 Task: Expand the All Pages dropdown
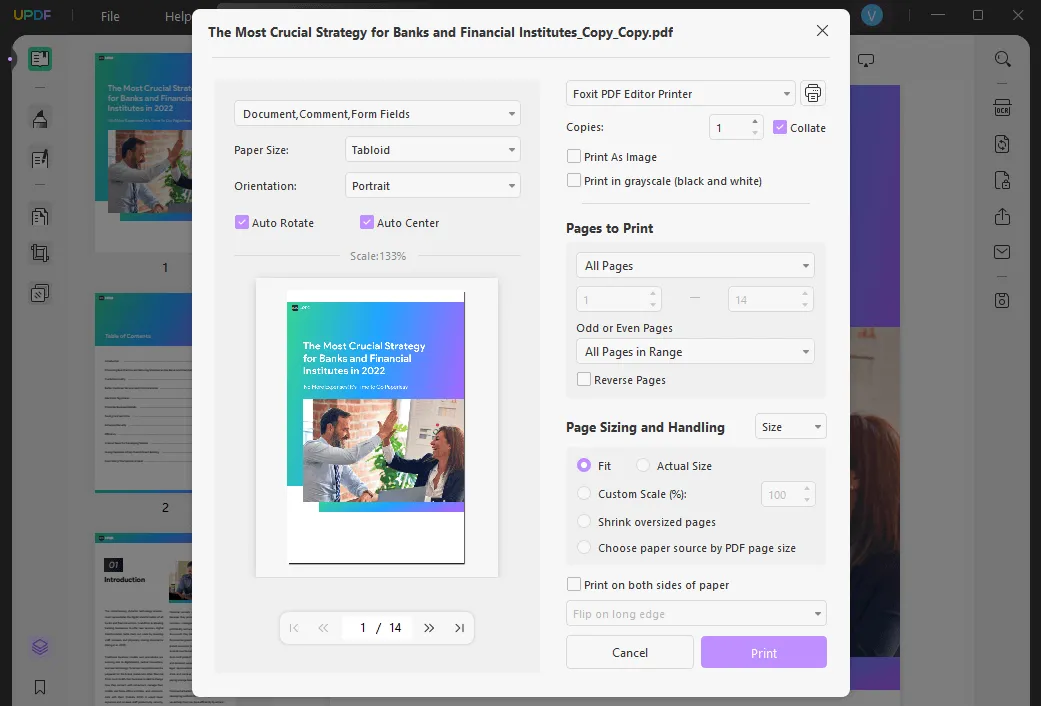coord(694,264)
